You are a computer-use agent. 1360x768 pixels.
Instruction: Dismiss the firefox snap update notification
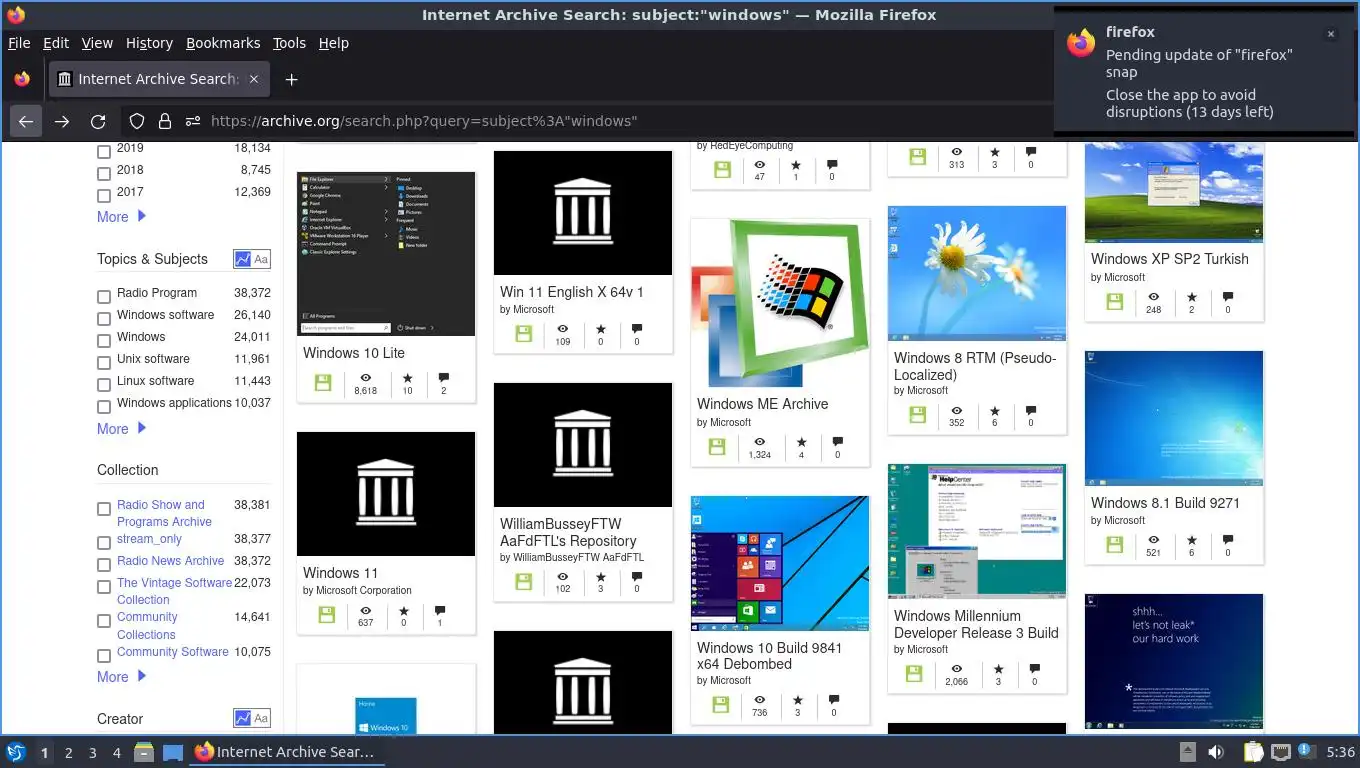point(1330,34)
